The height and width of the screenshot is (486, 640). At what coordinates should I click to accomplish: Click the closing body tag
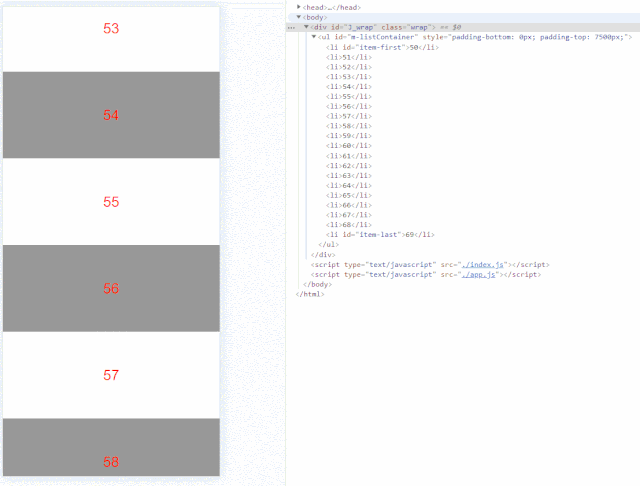point(318,284)
